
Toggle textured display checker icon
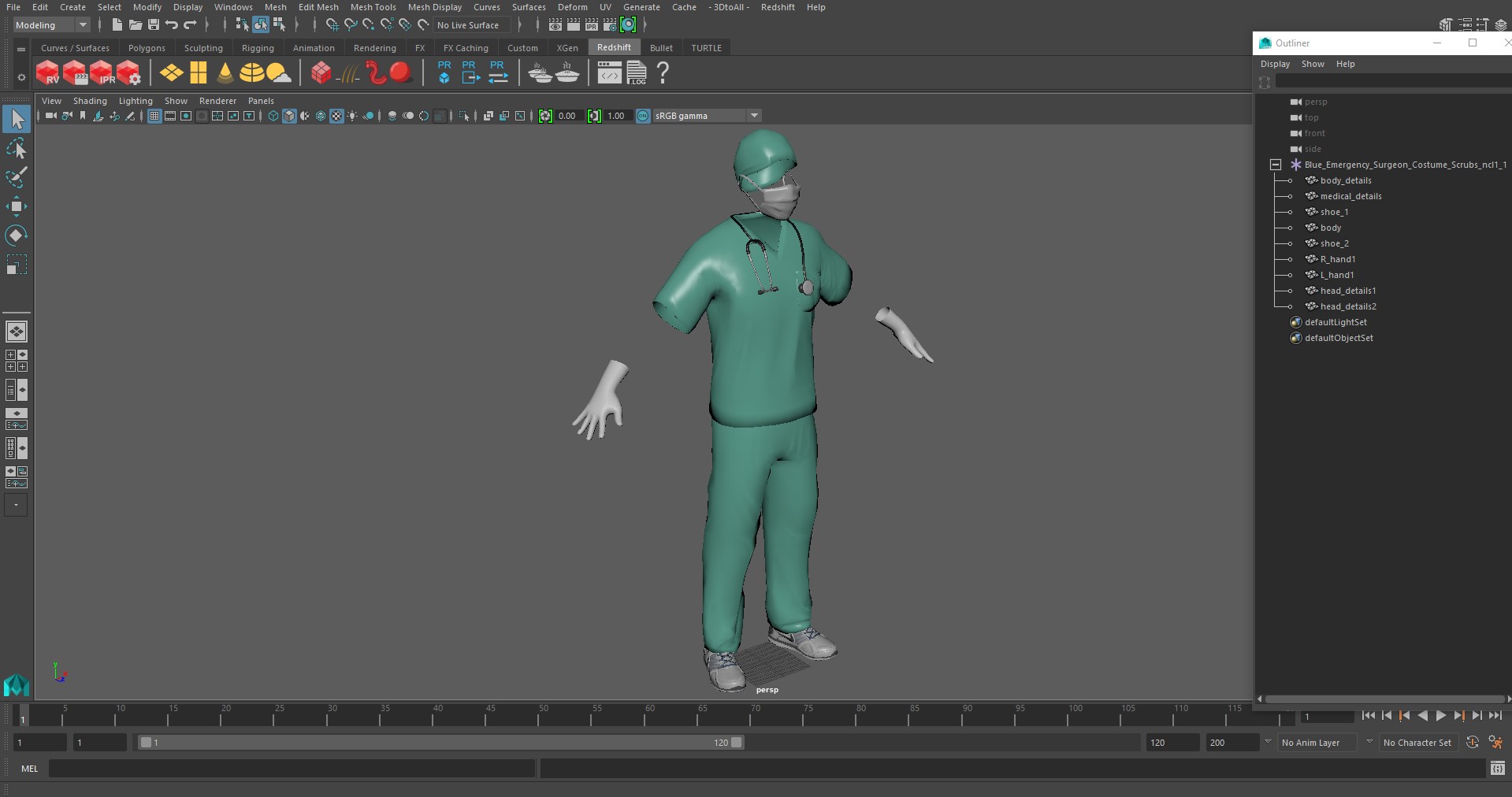click(x=336, y=116)
